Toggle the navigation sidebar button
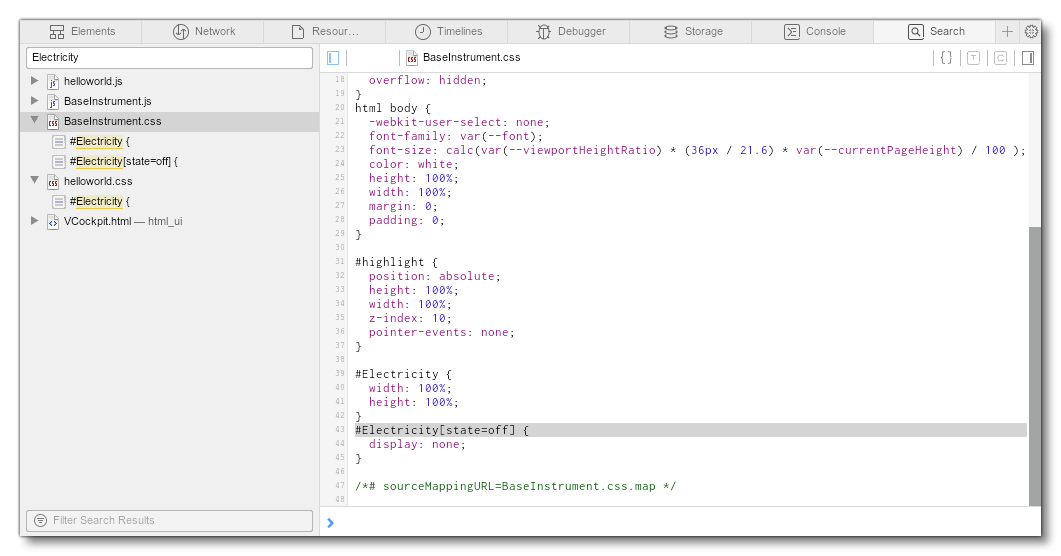Screen dimensions: 1061x556 coord(333,57)
